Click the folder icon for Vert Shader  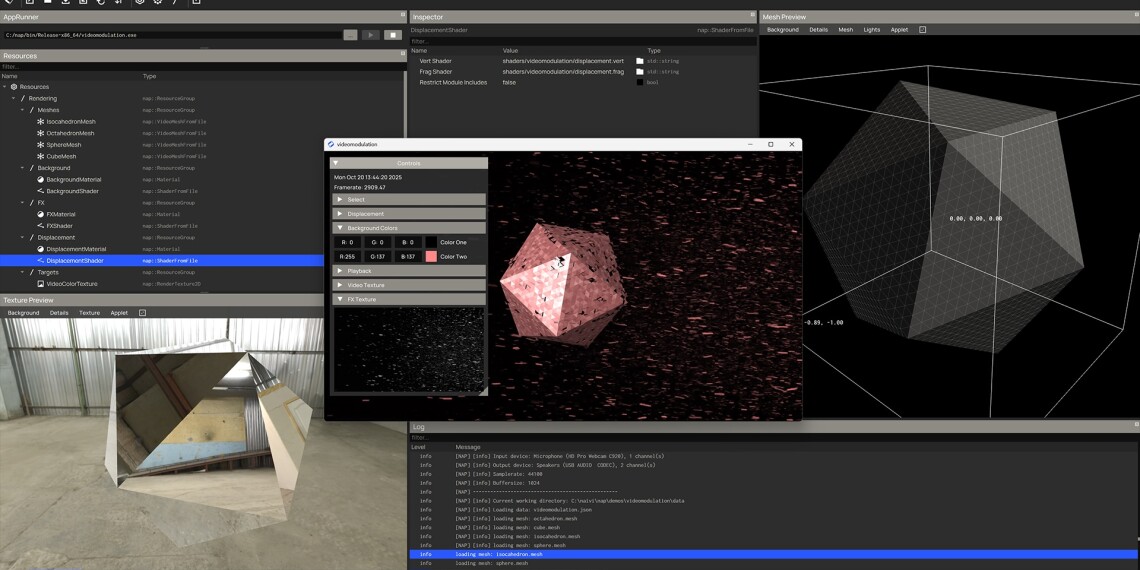pos(640,61)
